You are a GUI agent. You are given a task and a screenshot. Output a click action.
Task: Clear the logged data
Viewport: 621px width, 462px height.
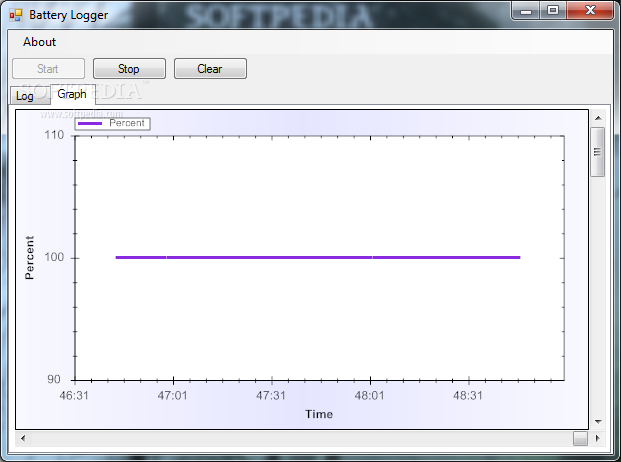pos(210,68)
